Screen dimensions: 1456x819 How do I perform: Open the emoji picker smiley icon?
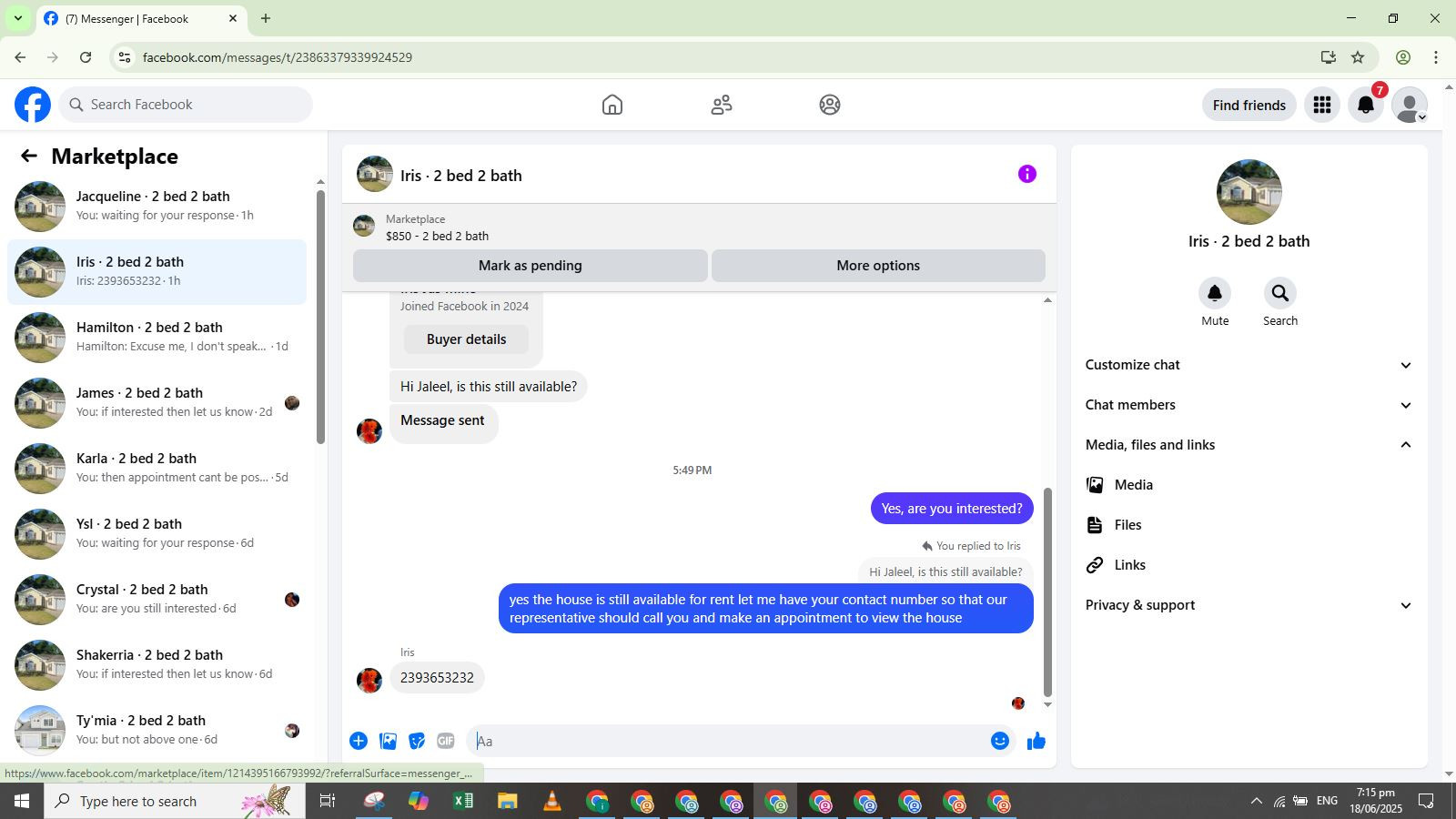click(1000, 741)
